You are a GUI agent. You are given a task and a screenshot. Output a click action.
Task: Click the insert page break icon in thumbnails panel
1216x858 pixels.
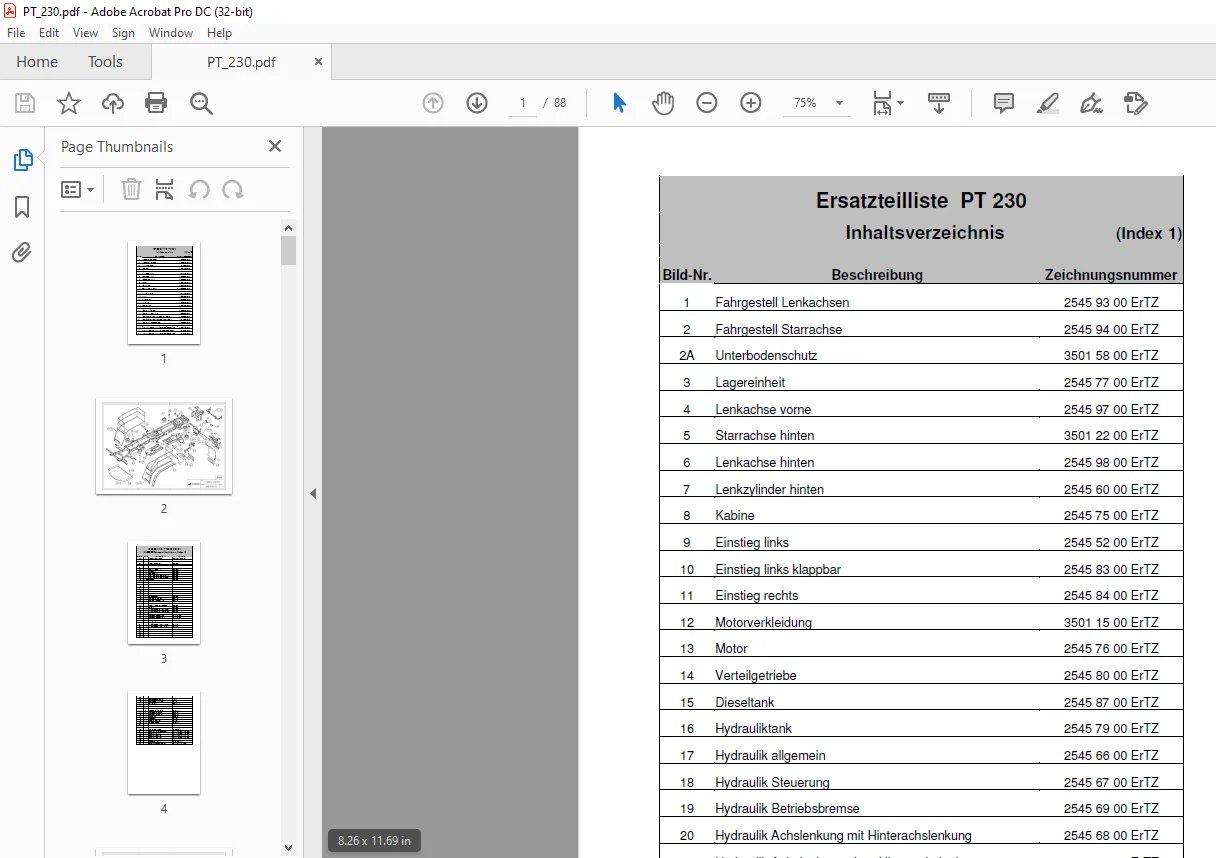pyautogui.click(x=165, y=189)
